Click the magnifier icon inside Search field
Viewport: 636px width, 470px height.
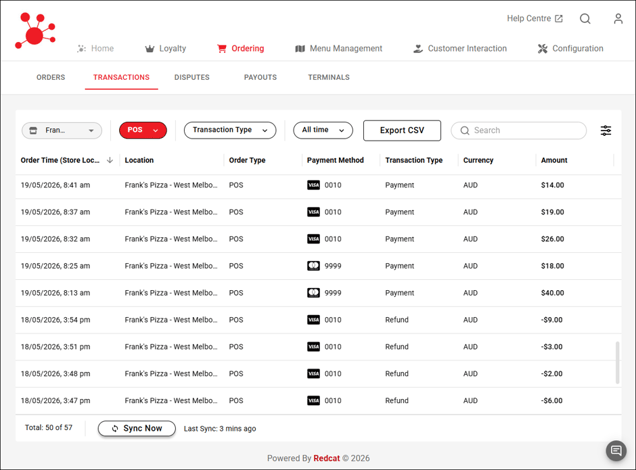[x=465, y=131]
